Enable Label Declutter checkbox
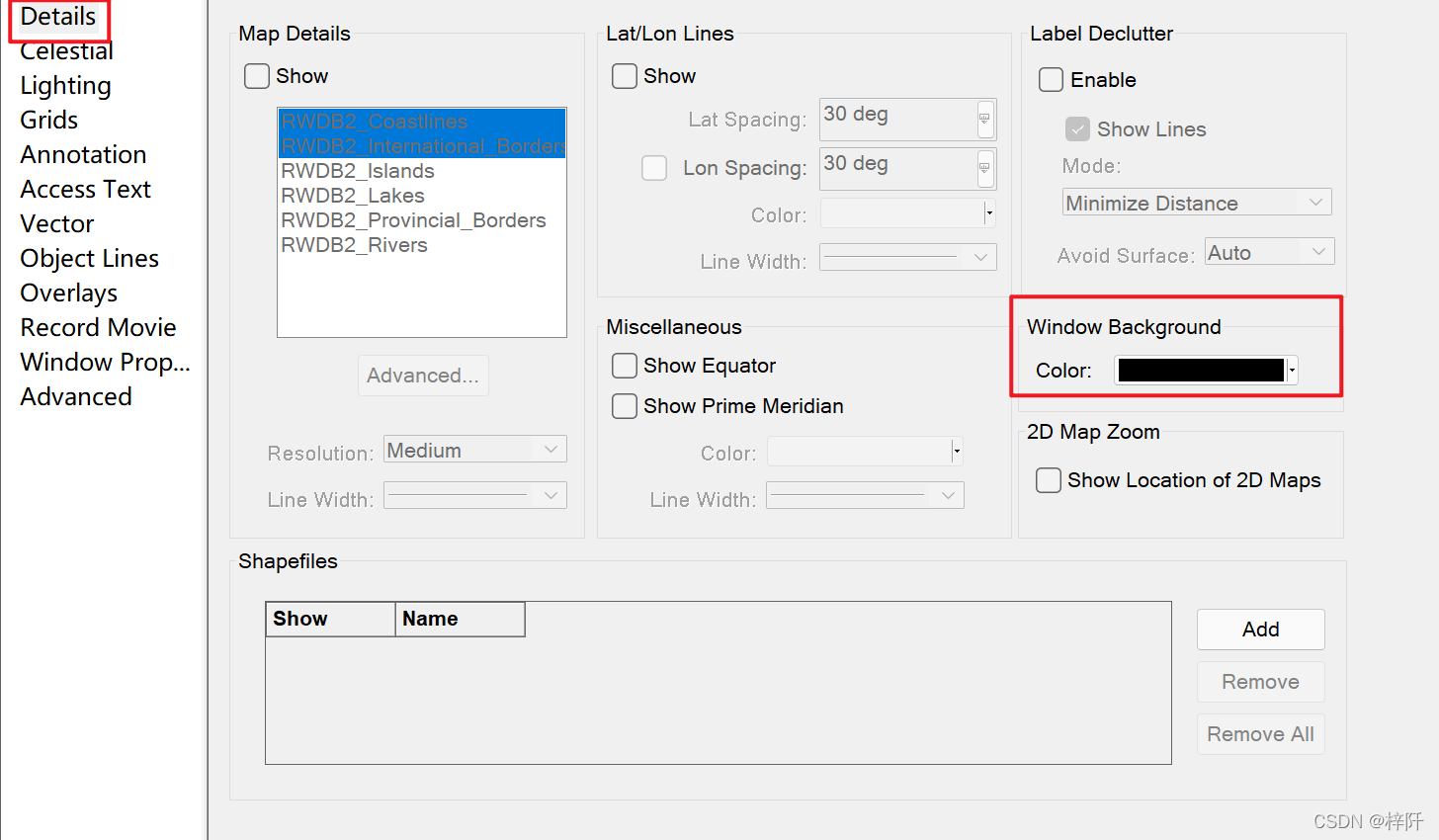Viewport: 1439px width, 840px height. click(x=1052, y=80)
